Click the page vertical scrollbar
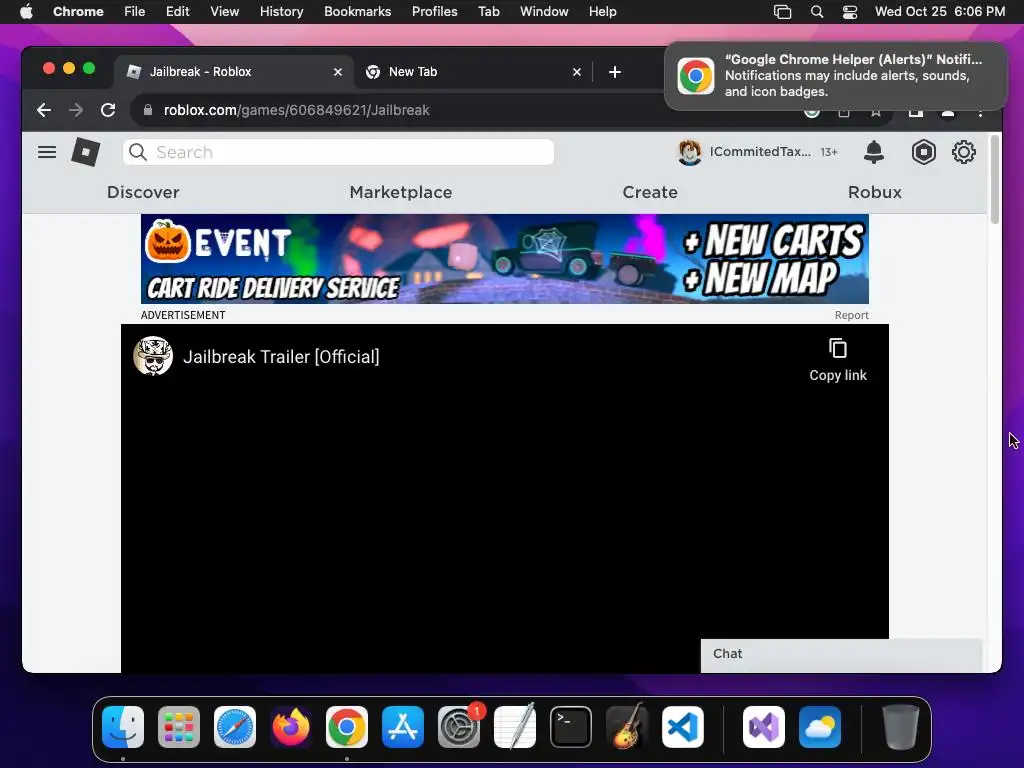Image resolution: width=1024 pixels, height=768 pixels. click(995, 180)
